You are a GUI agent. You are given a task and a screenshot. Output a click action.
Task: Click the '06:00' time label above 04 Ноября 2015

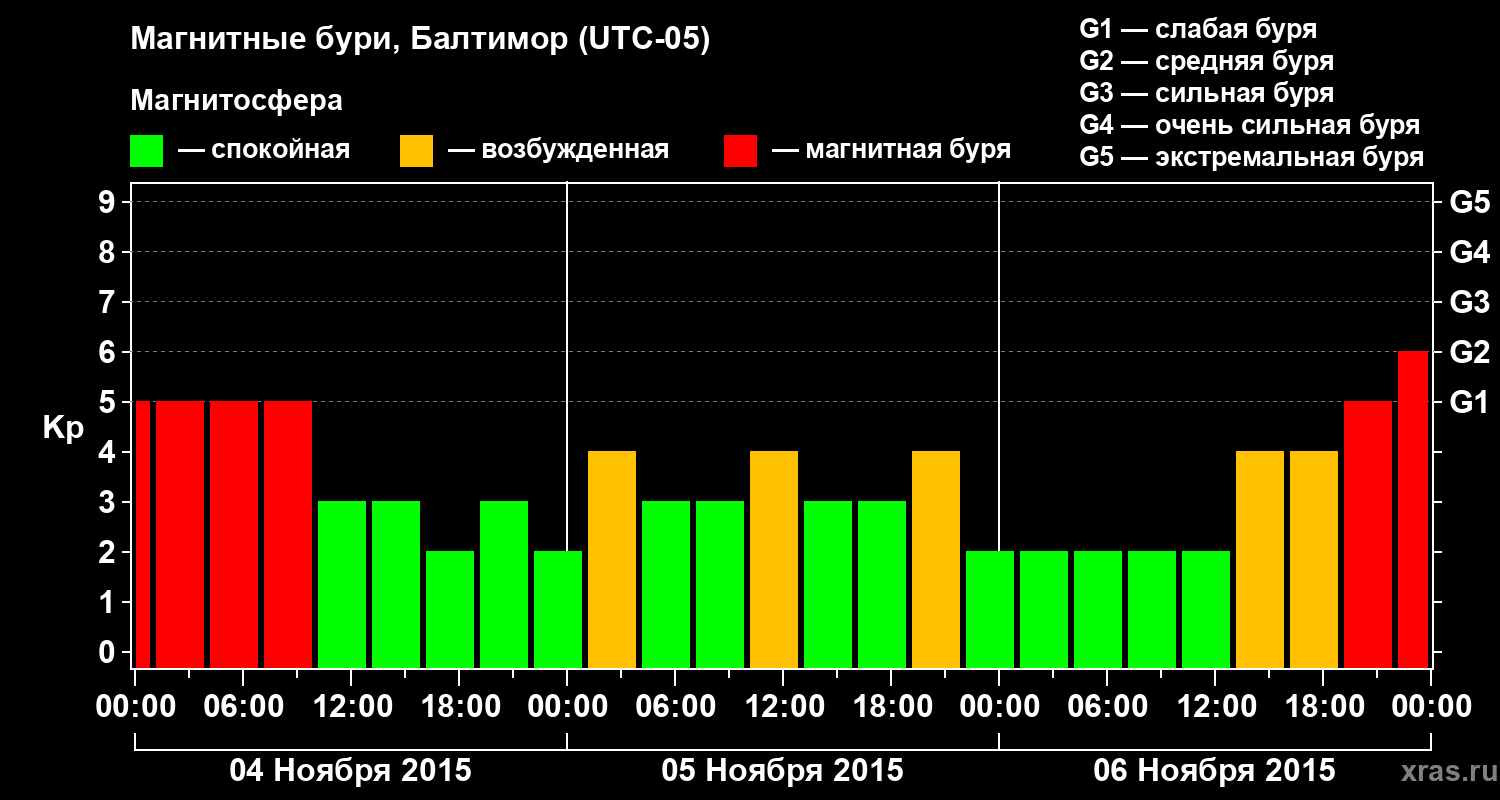click(242, 707)
